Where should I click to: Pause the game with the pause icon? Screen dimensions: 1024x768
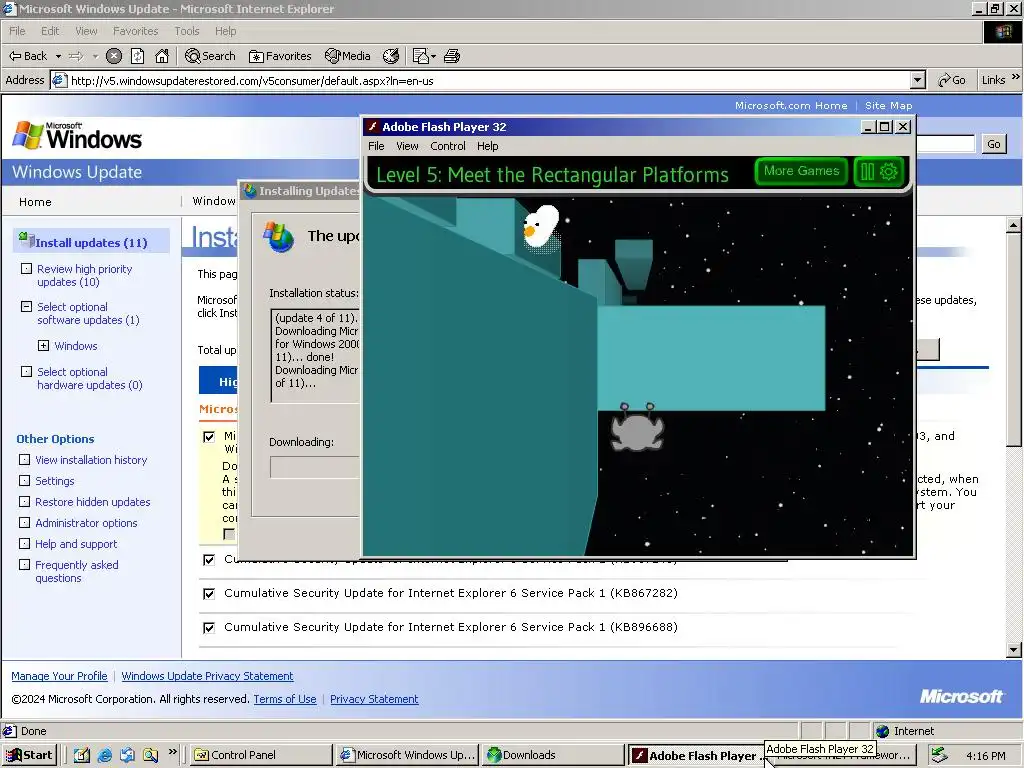pyautogui.click(x=867, y=172)
